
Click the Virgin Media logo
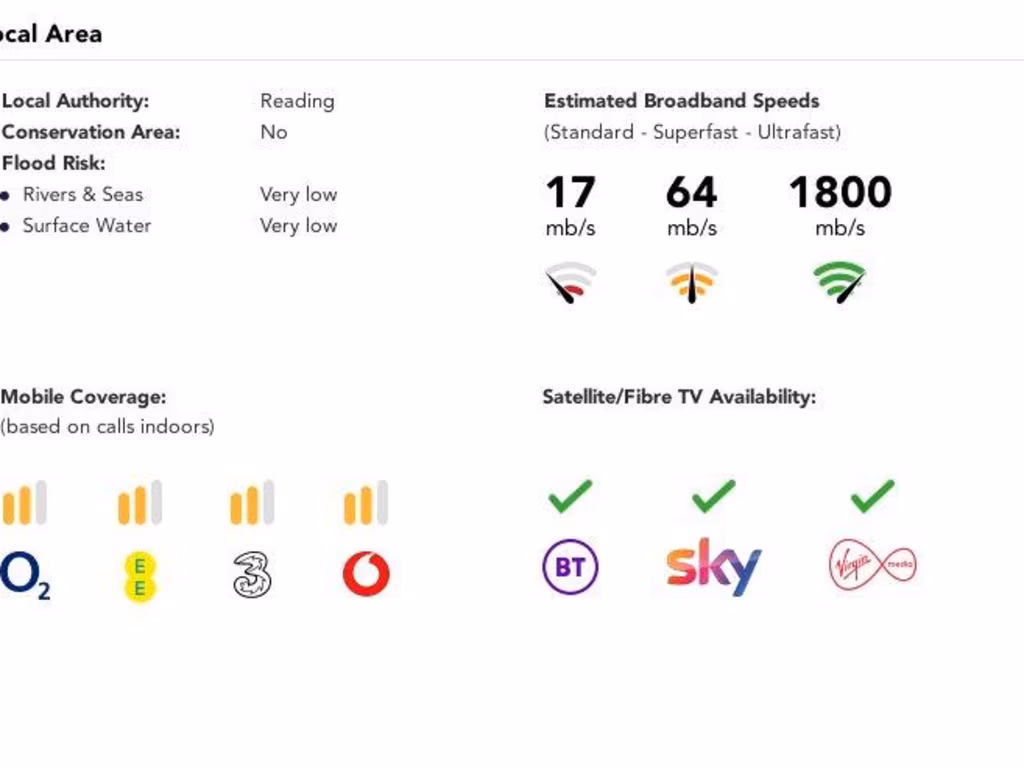point(872,566)
